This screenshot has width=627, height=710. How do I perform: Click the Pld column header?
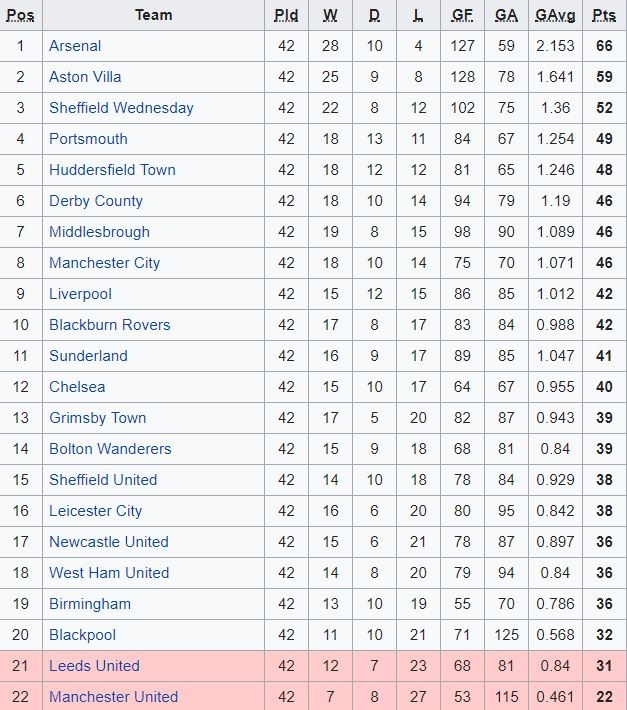[286, 15]
